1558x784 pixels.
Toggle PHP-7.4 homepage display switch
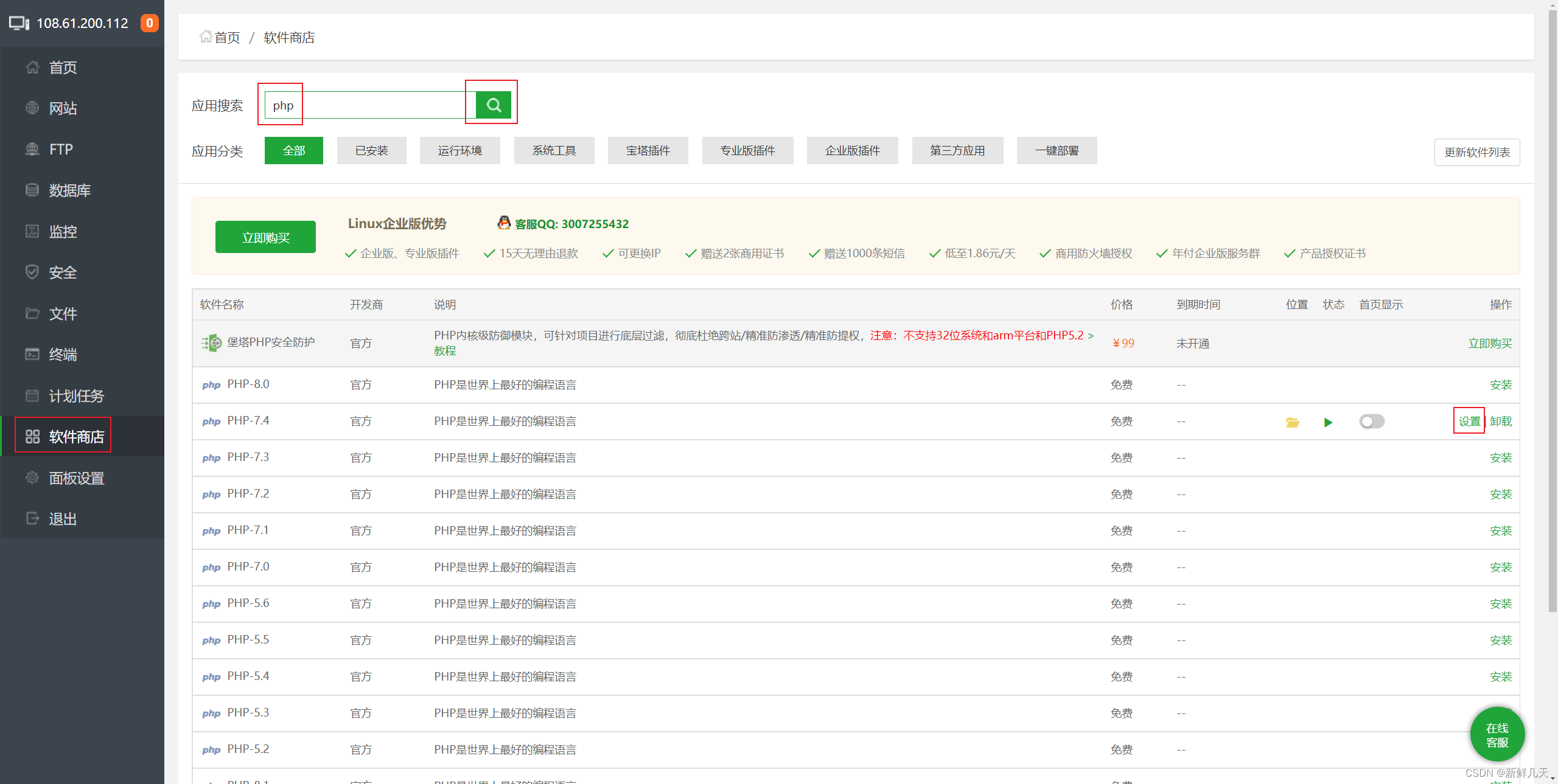(1372, 421)
